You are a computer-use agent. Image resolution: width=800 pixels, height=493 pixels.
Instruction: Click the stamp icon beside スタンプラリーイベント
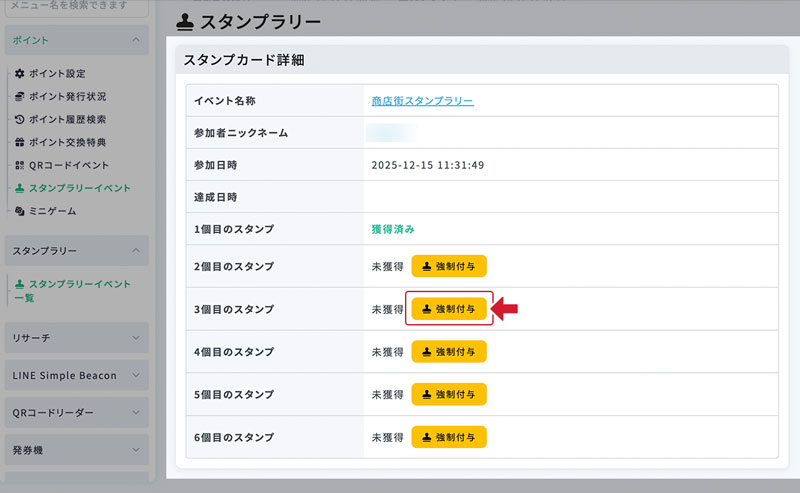(20, 188)
